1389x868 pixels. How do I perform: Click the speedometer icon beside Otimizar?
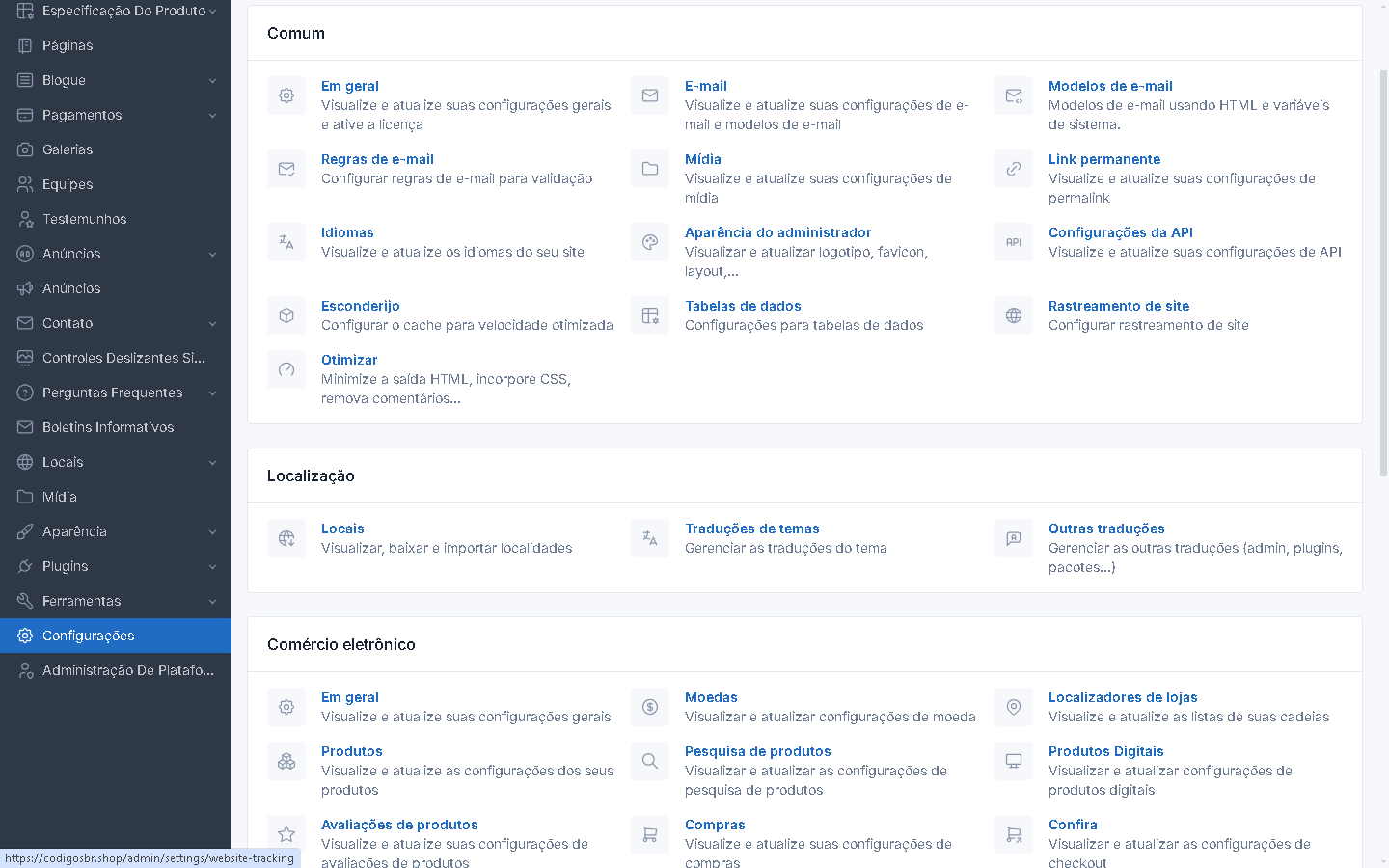pos(286,369)
